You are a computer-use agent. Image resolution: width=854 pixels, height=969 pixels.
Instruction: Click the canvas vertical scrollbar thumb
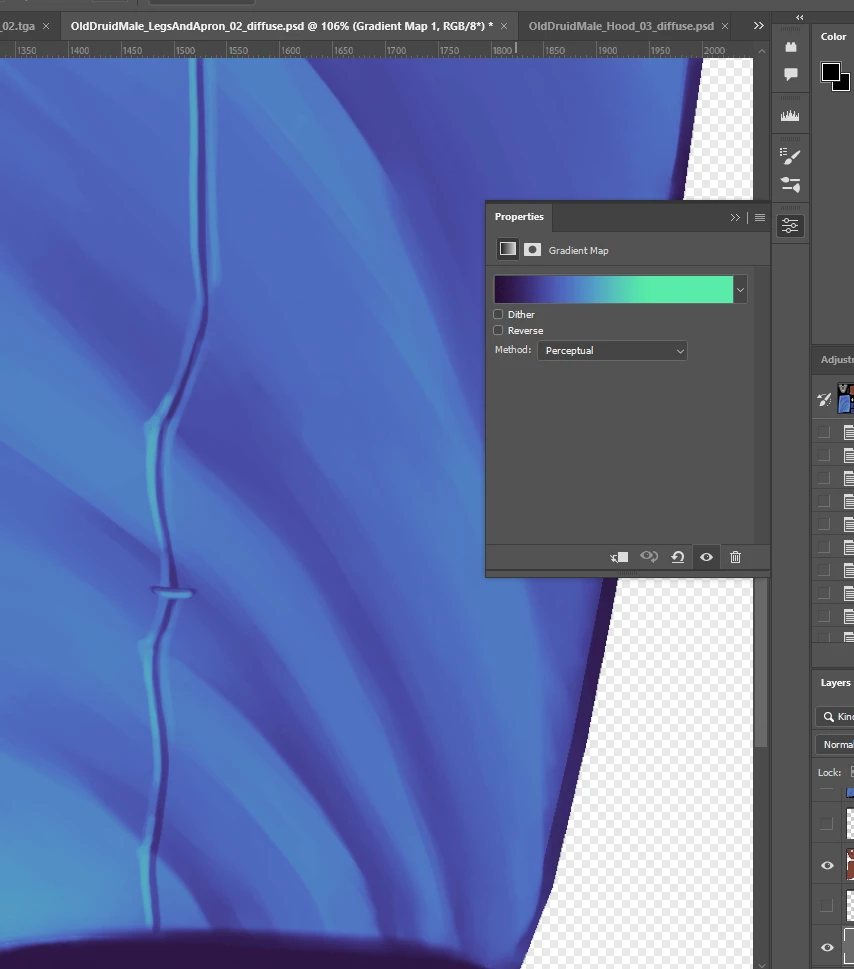(x=761, y=663)
